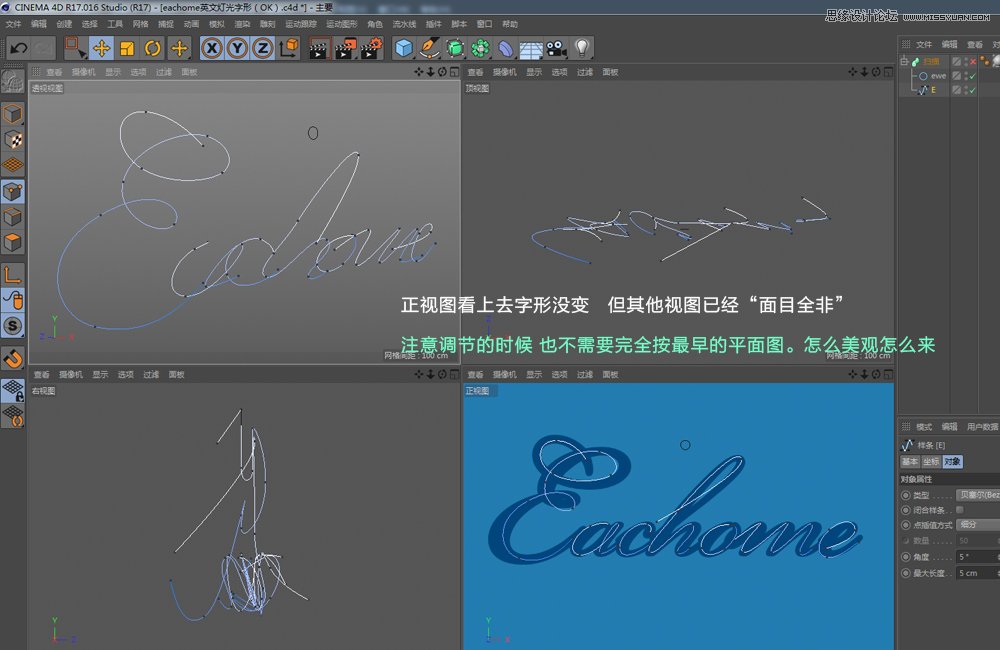The width and height of the screenshot is (1000, 650).
Task: Open 显示 menu in top viewport
Action: coord(534,72)
